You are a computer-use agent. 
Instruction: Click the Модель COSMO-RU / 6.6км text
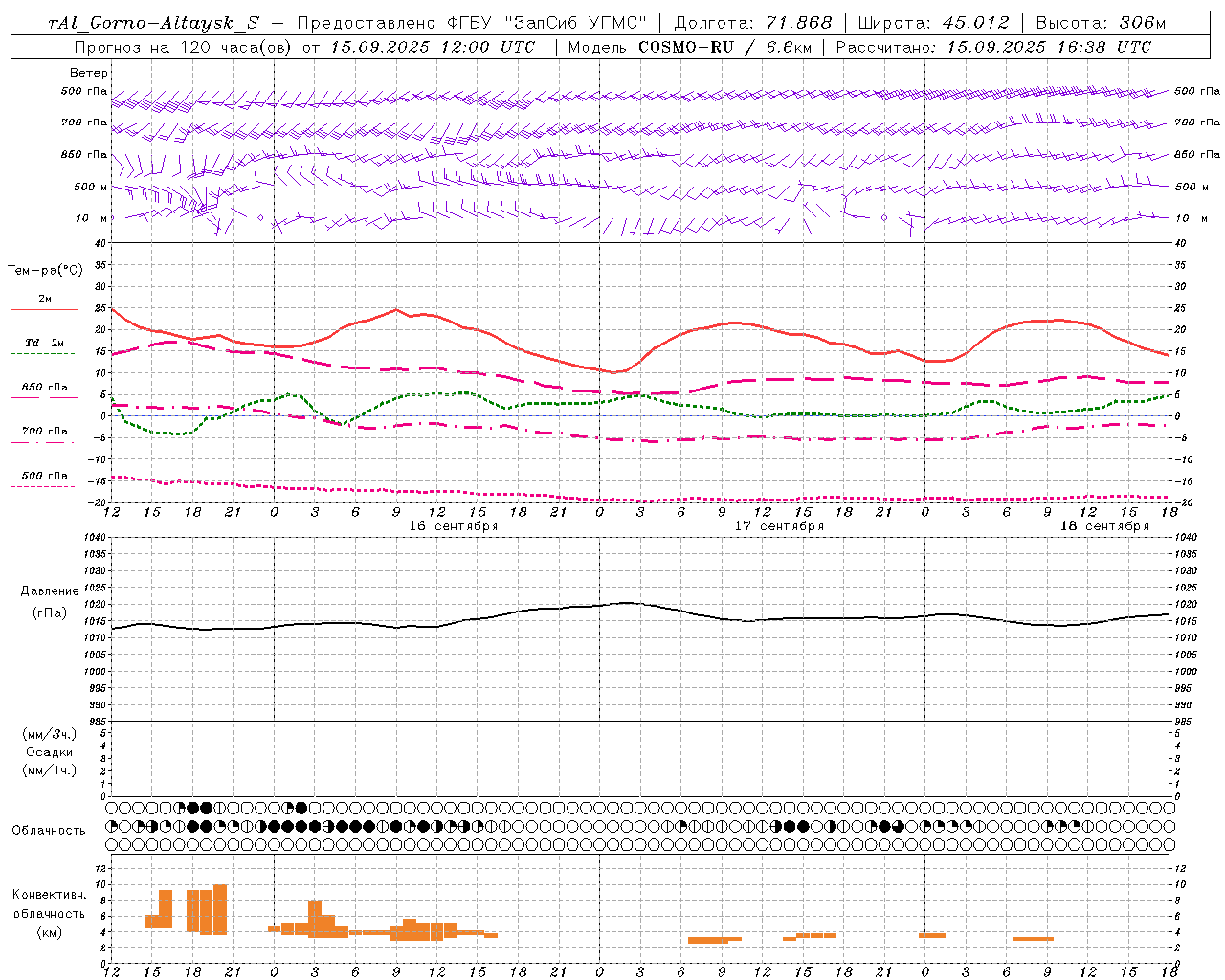tap(688, 47)
